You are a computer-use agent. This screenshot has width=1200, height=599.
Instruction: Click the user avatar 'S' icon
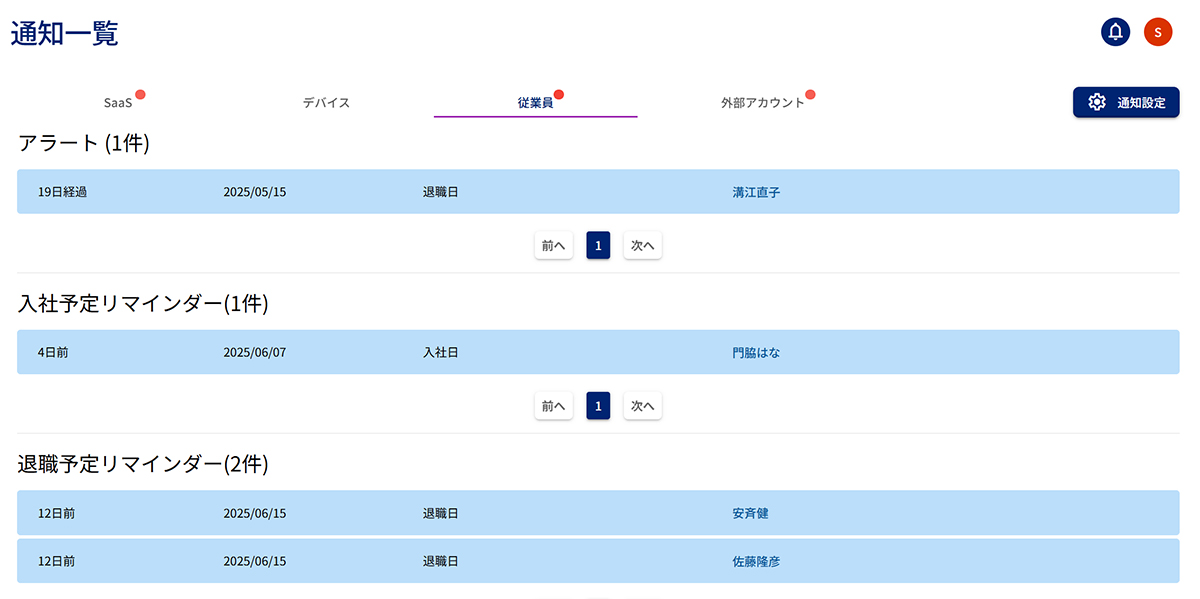(x=1158, y=32)
